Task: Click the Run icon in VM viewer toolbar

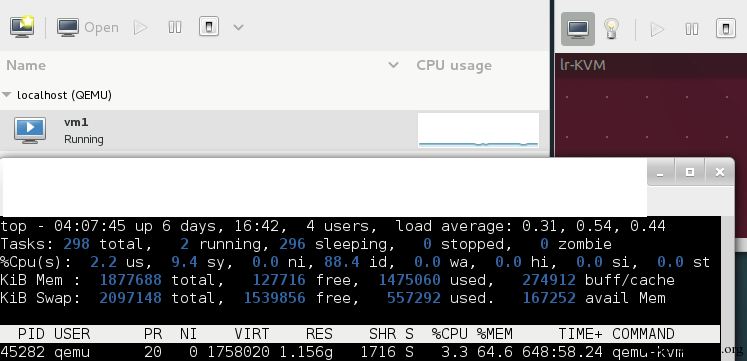Action: click(657, 29)
